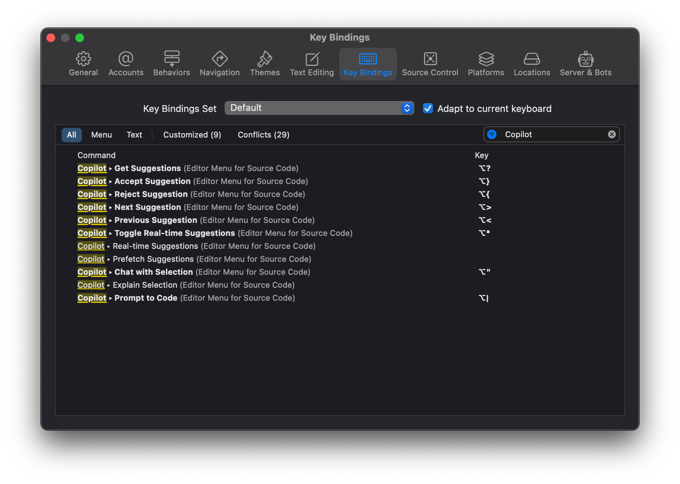Click the blue filter icon in search field
Screen dimensions: 680x484
coord(492,134)
